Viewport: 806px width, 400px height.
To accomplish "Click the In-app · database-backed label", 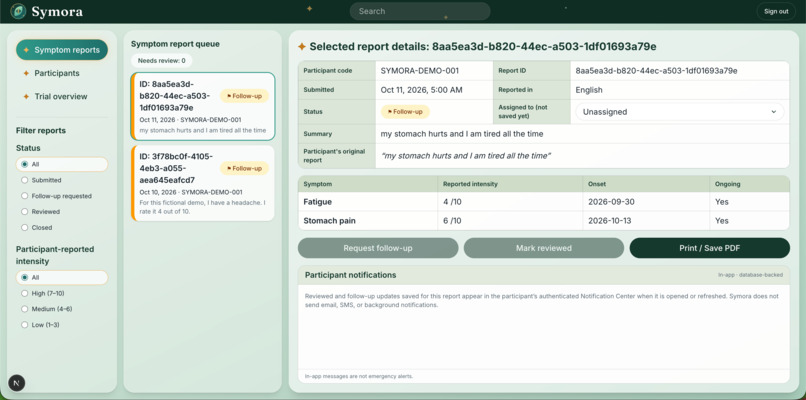I will 750,275.
